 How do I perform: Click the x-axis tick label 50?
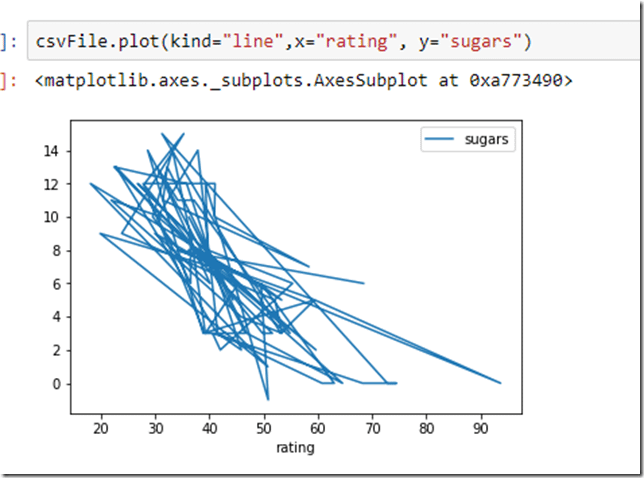pos(264,429)
